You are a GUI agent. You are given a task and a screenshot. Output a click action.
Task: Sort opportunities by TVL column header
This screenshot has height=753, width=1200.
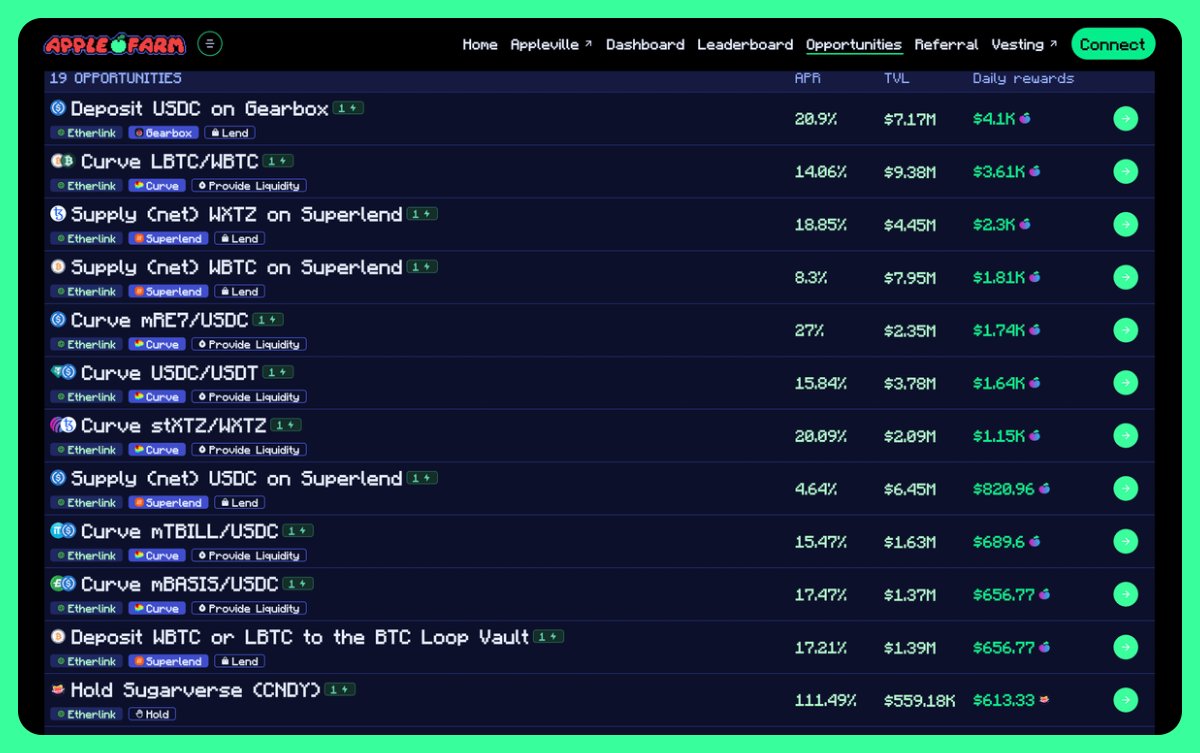pos(896,78)
